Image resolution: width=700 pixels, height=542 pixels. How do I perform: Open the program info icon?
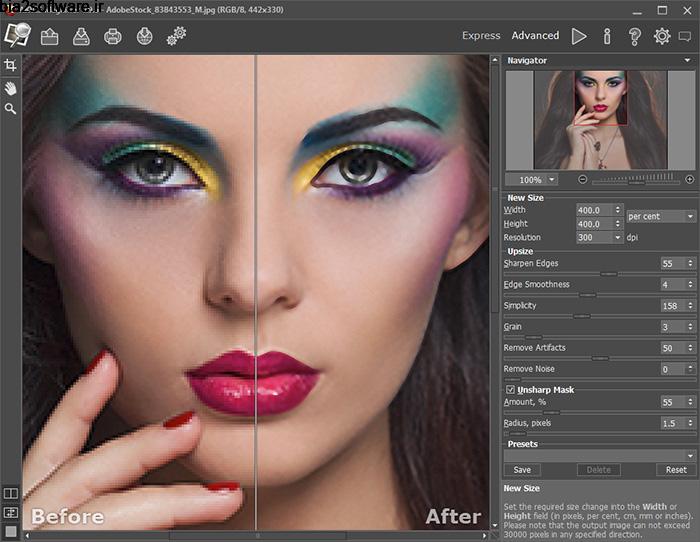point(607,36)
